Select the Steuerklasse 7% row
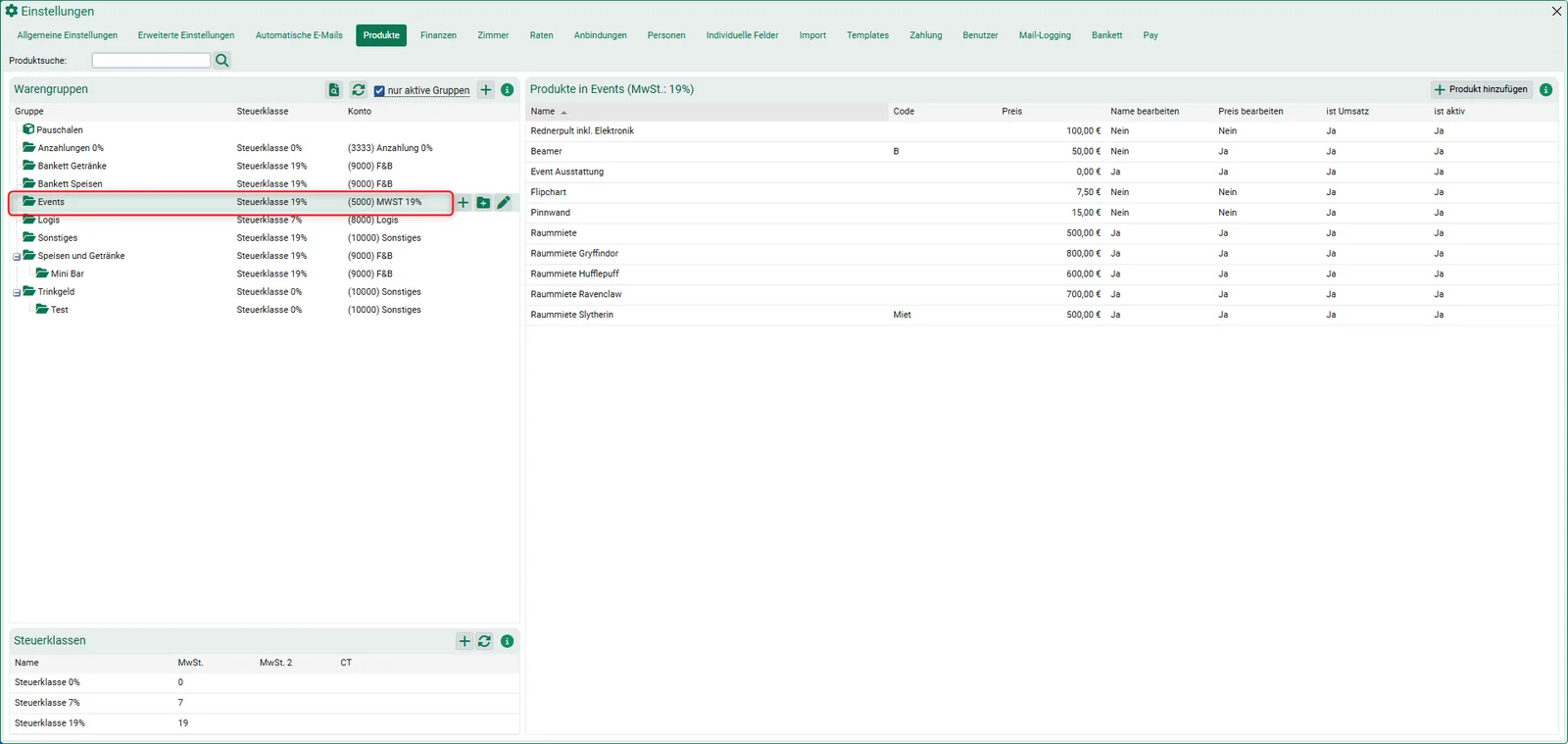 (x=265, y=703)
